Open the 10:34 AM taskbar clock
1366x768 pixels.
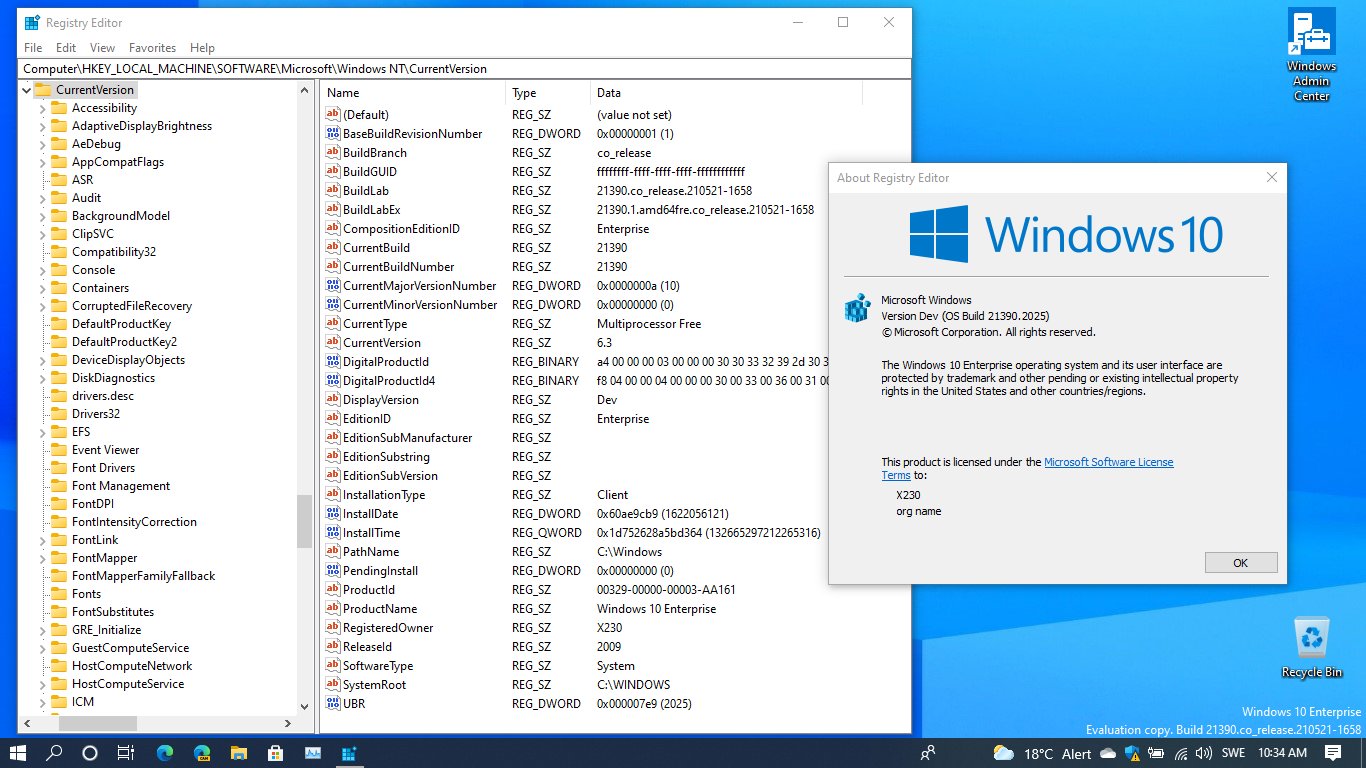pyautogui.click(x=1282, y=753)
